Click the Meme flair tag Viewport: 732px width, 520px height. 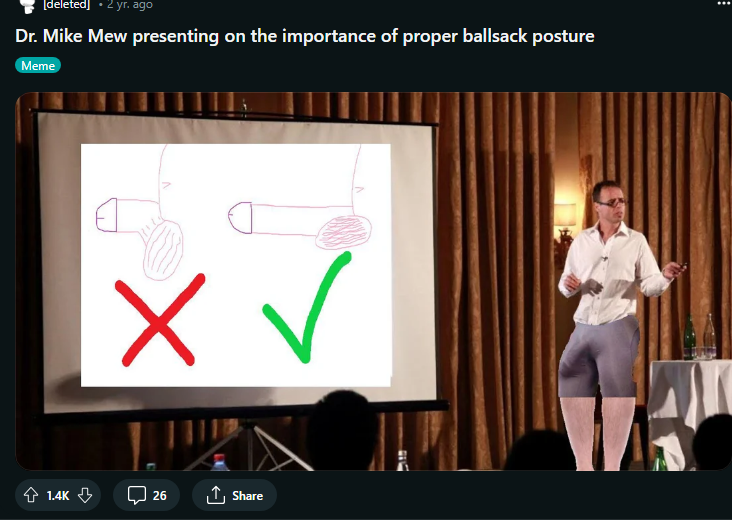pos(38,65)
